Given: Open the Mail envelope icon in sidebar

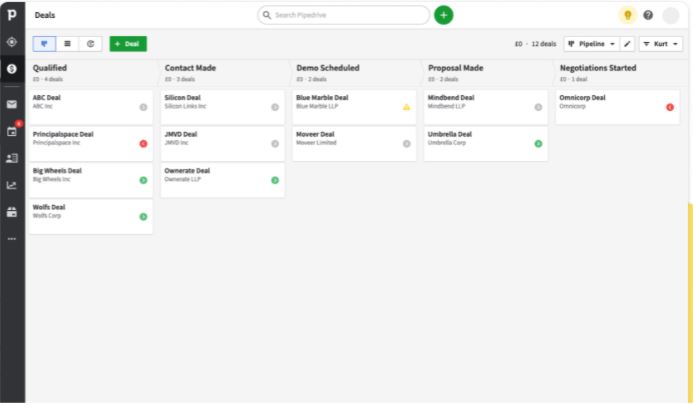Looking at the screenshot, I should coord(12,104).
